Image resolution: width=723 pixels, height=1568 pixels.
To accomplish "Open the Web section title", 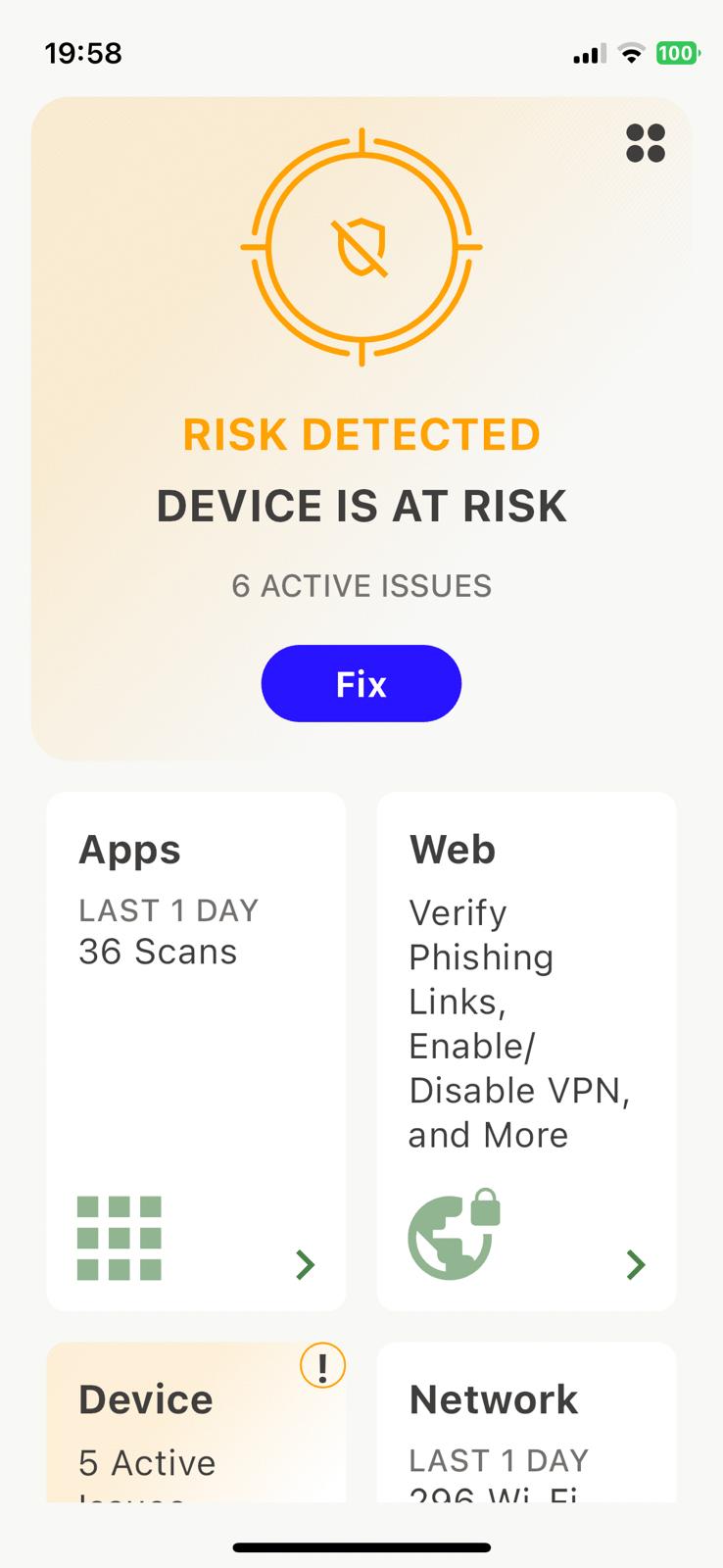I will pos(453,850).
